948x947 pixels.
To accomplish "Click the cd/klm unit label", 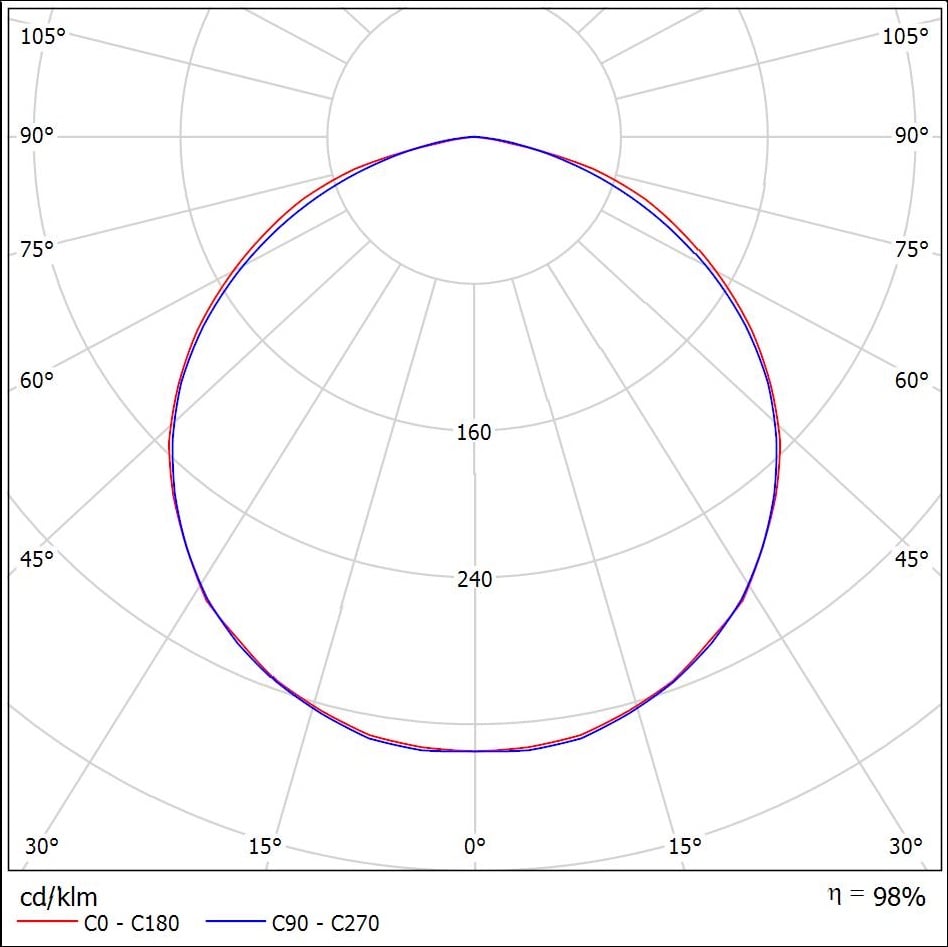I will (x=59, y=897).
